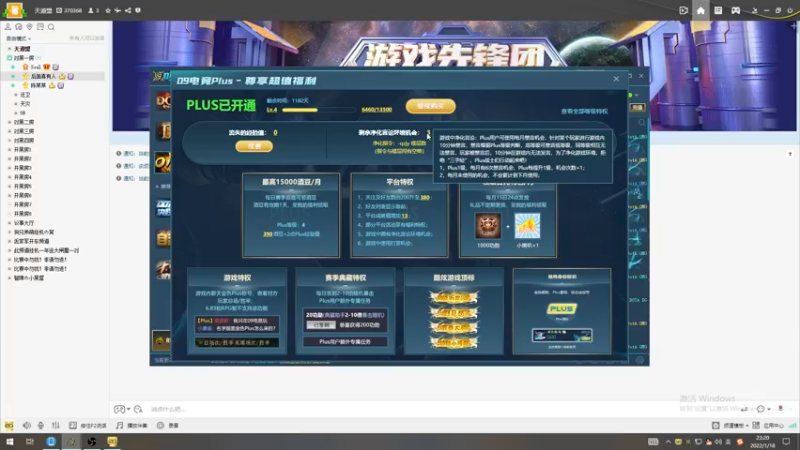Select the 天灾 sub-channel

pyautogui.click(x=25, y=104)
